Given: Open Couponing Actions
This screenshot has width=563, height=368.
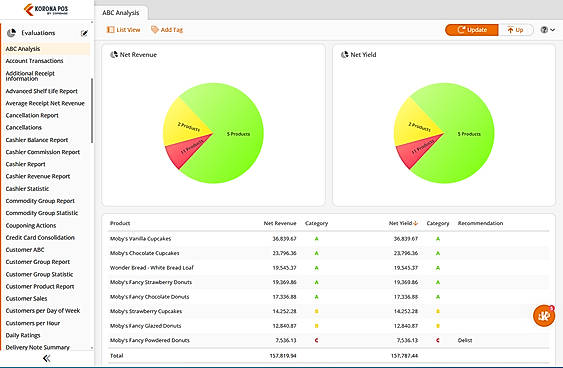Looking at the screenshot, I should point(31,225).
